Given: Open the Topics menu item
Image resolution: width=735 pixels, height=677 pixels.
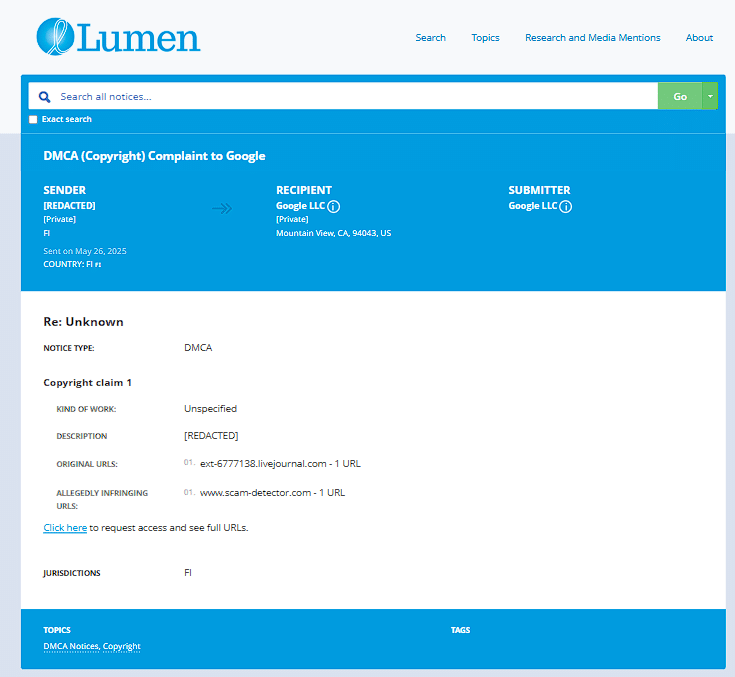Looking at the screenshot, I should 485,38.
